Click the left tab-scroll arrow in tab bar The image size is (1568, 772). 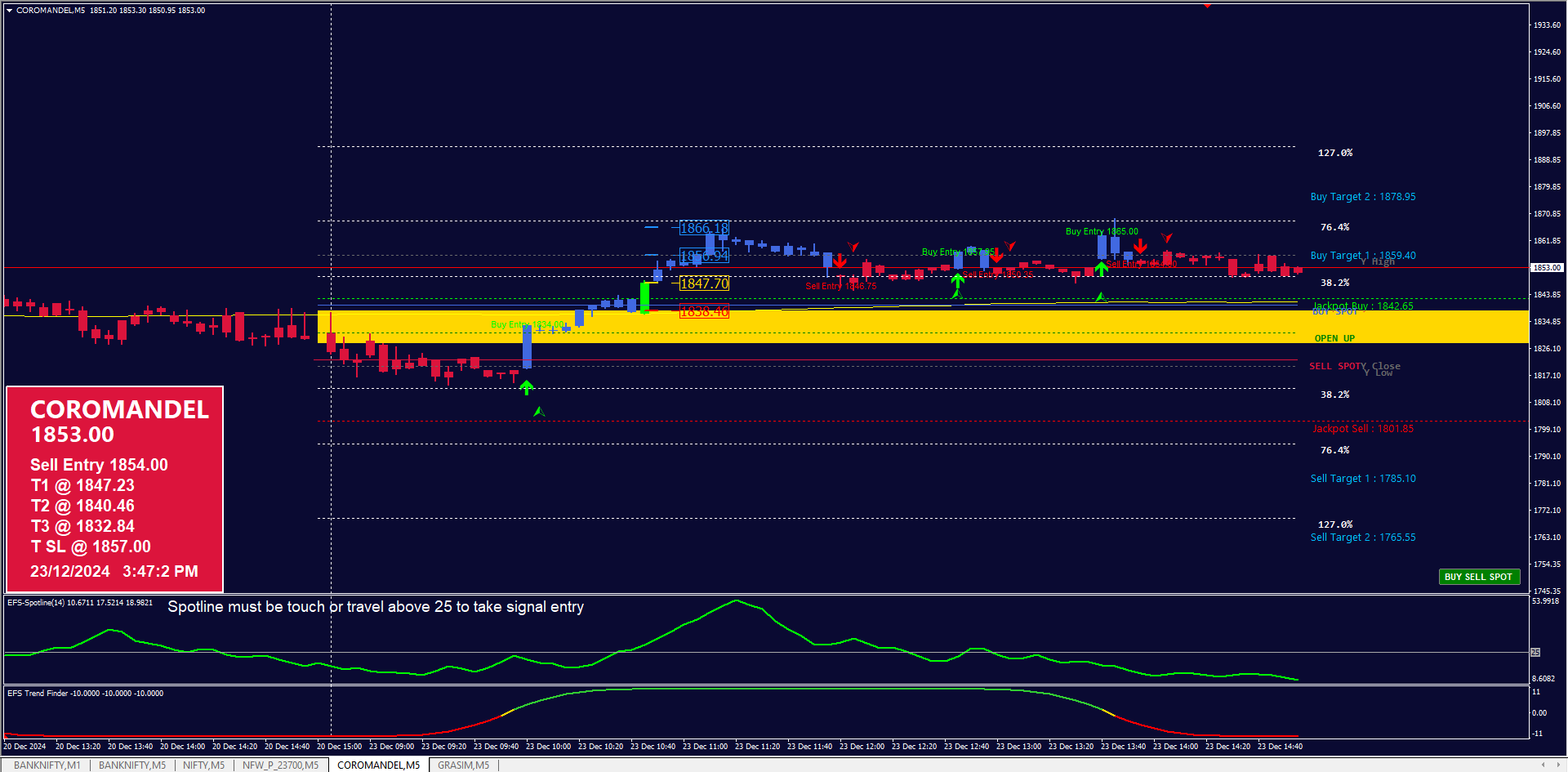click(x=1543, y=765)
